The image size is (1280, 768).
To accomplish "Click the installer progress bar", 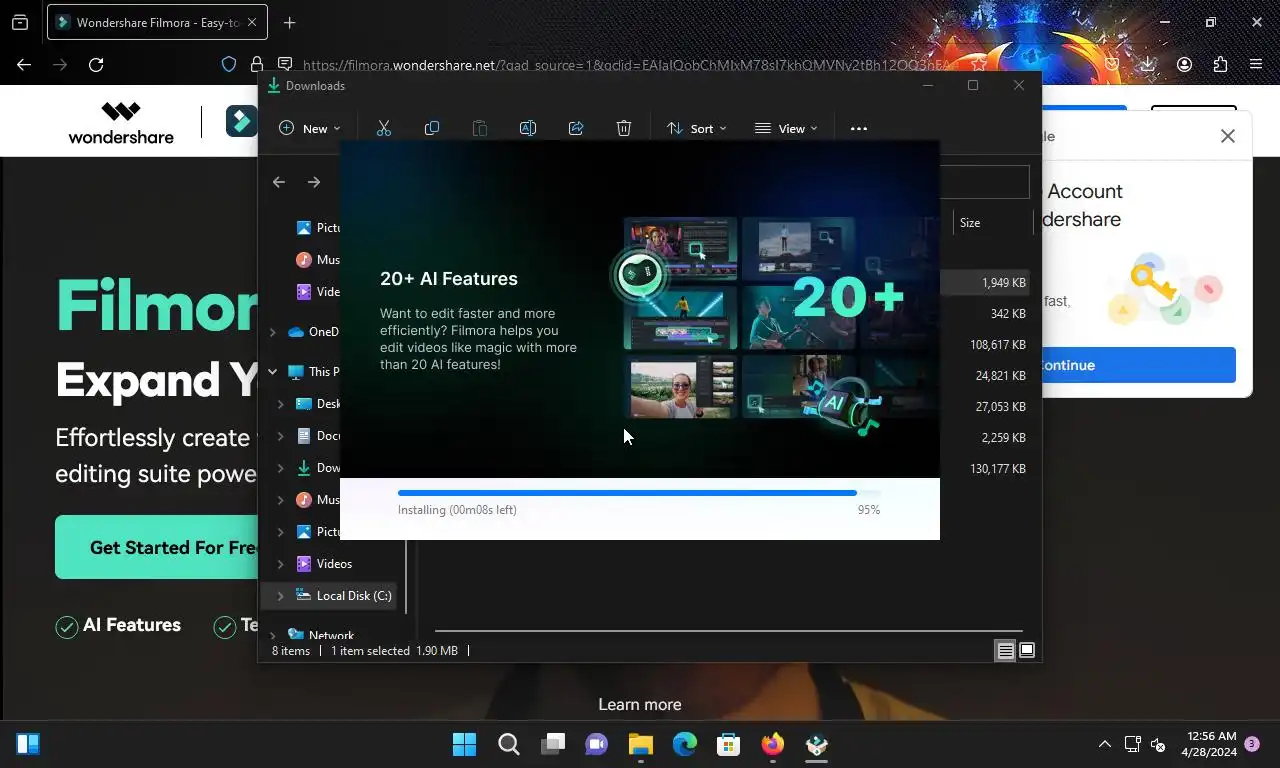I will [x=639, y=493].
